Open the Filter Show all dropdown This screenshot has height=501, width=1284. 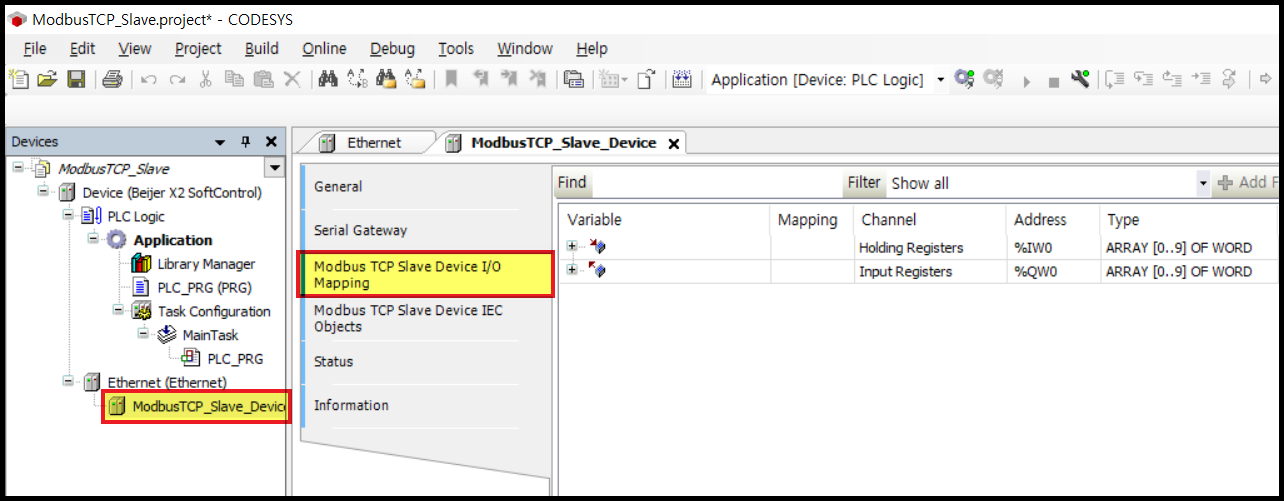click(x=1203, y=183)
